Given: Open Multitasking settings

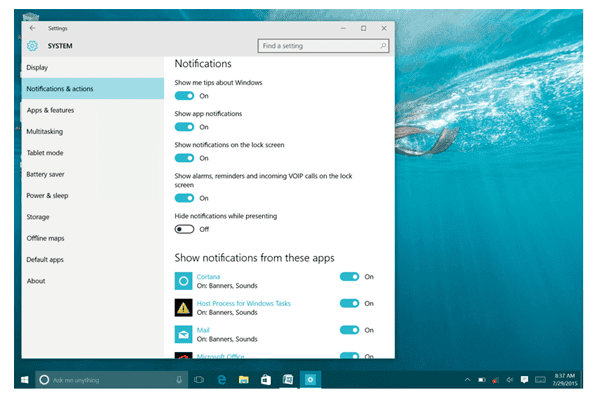Looking at the screenshot, I should (93, 132).
